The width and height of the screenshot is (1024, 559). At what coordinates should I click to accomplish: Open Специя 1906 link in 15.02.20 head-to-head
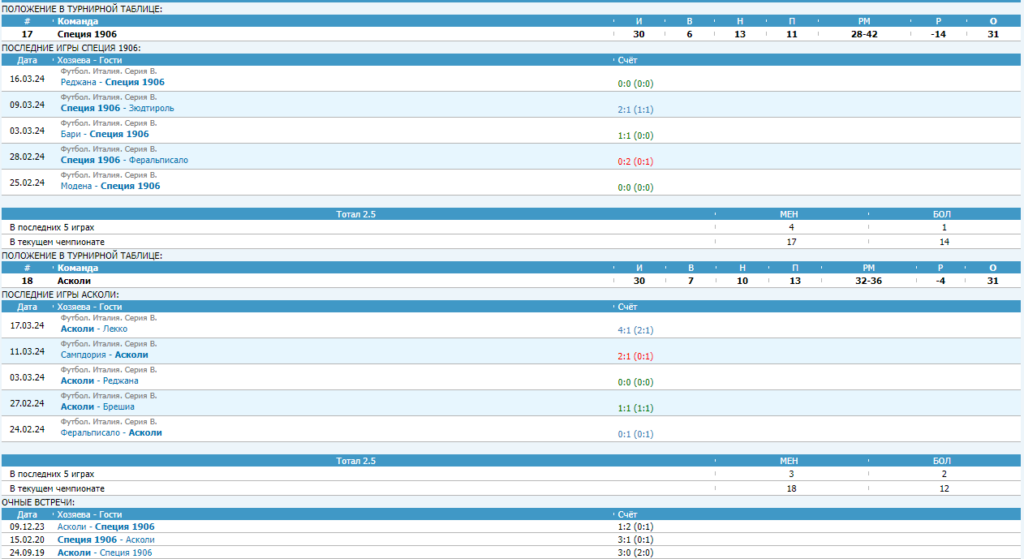point(87,540)
